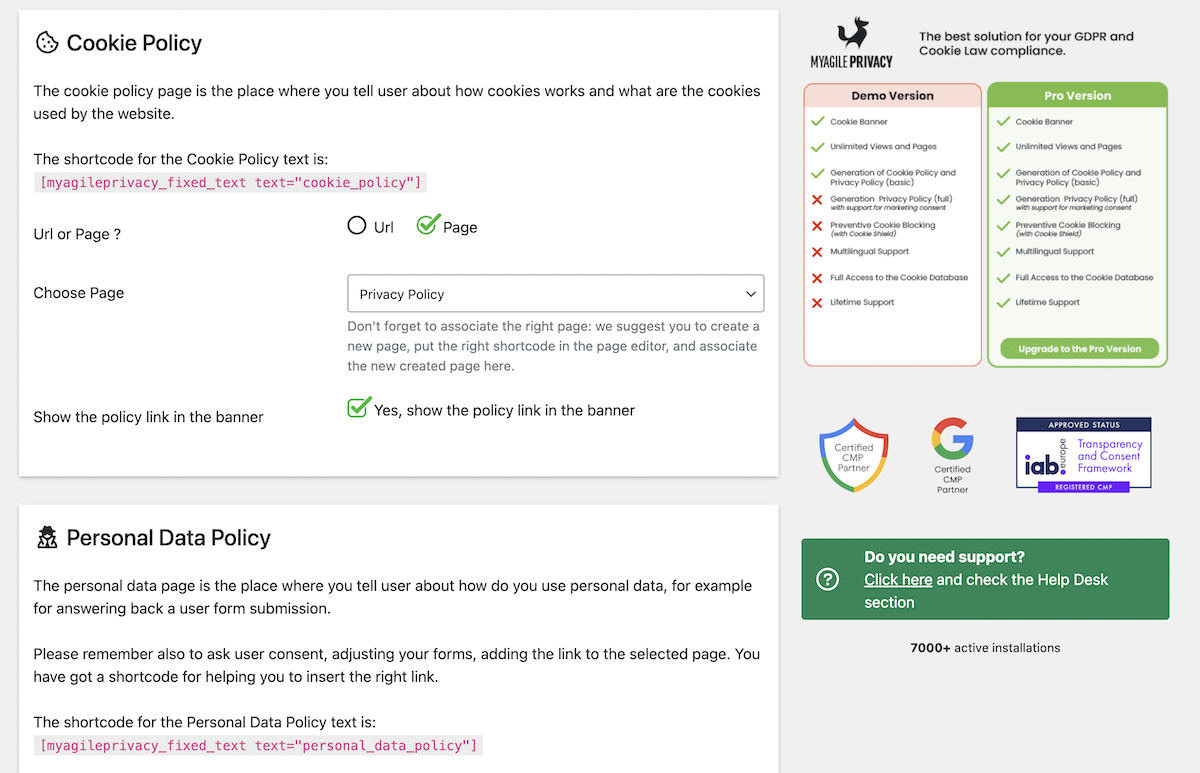
Task: Click red X beside Full Access to Cookie Database
Action: coord(817,277)
